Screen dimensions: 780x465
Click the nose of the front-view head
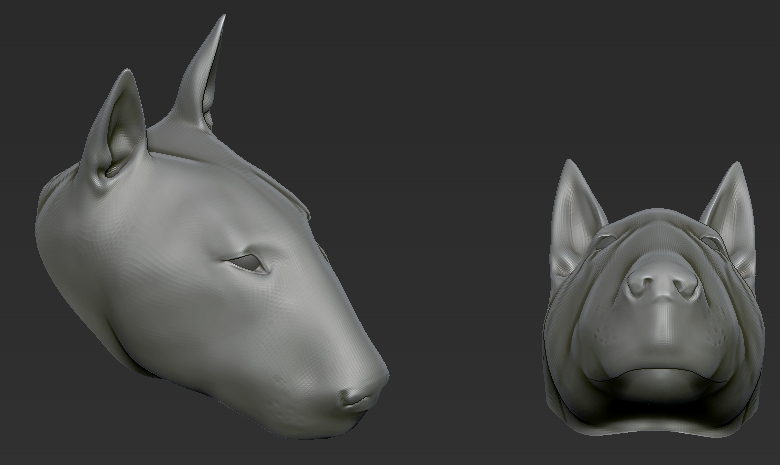pos(662,282)
